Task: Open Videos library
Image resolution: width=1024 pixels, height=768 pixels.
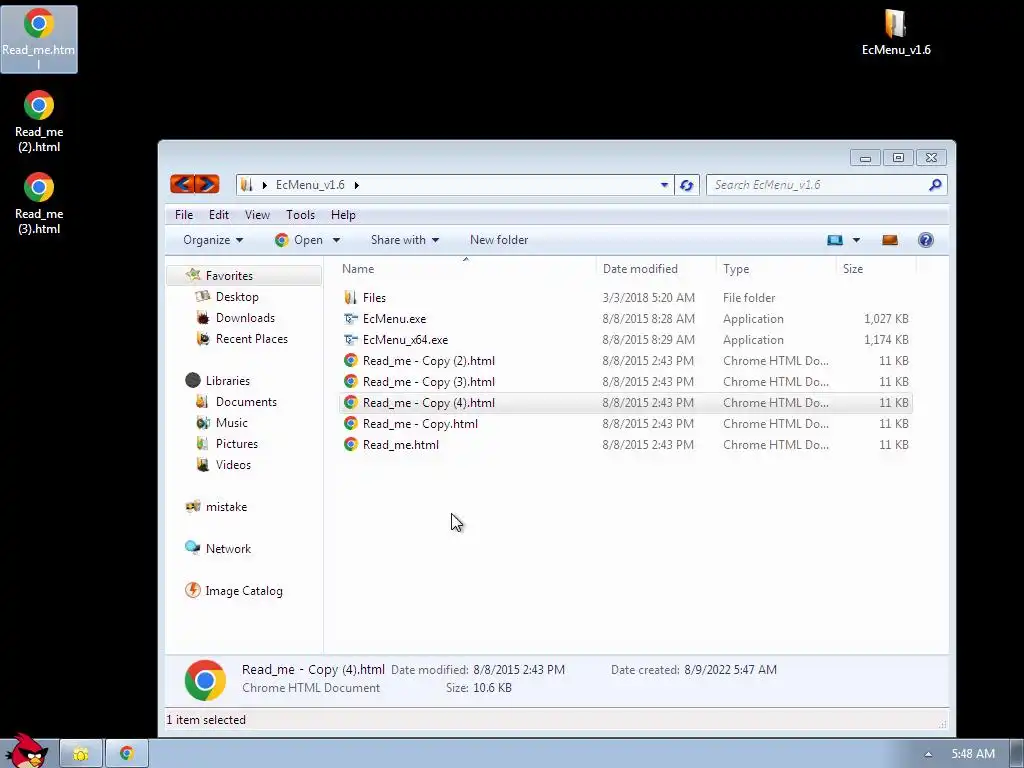Action: coord(233,464)
